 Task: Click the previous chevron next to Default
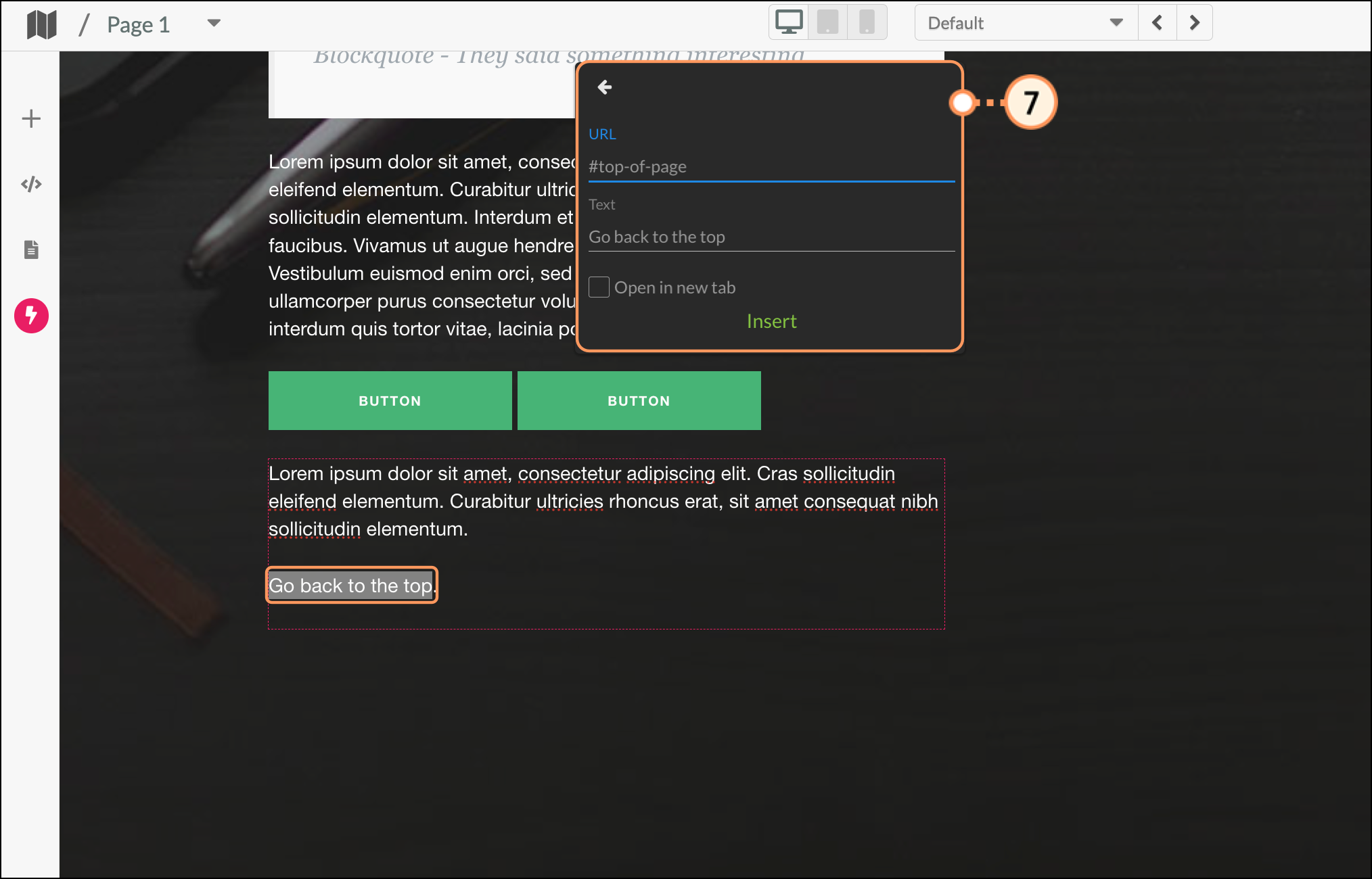pos(1158,23)
